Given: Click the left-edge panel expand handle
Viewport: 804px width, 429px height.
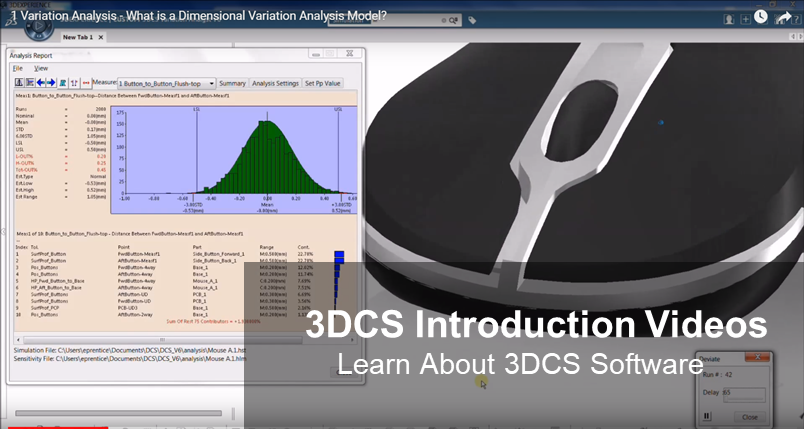Looking at the screenshot, I should coord(2,232).
